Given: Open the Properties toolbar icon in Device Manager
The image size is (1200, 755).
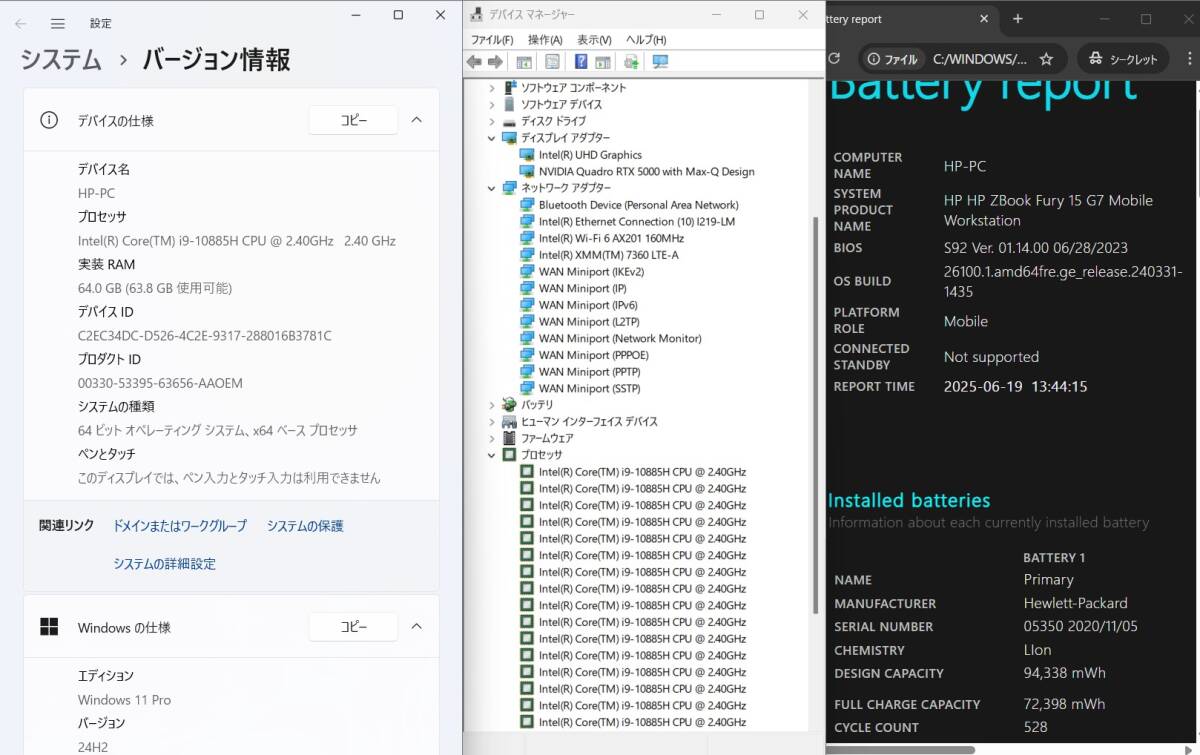Looking at the screenshot, I should 552,62.
